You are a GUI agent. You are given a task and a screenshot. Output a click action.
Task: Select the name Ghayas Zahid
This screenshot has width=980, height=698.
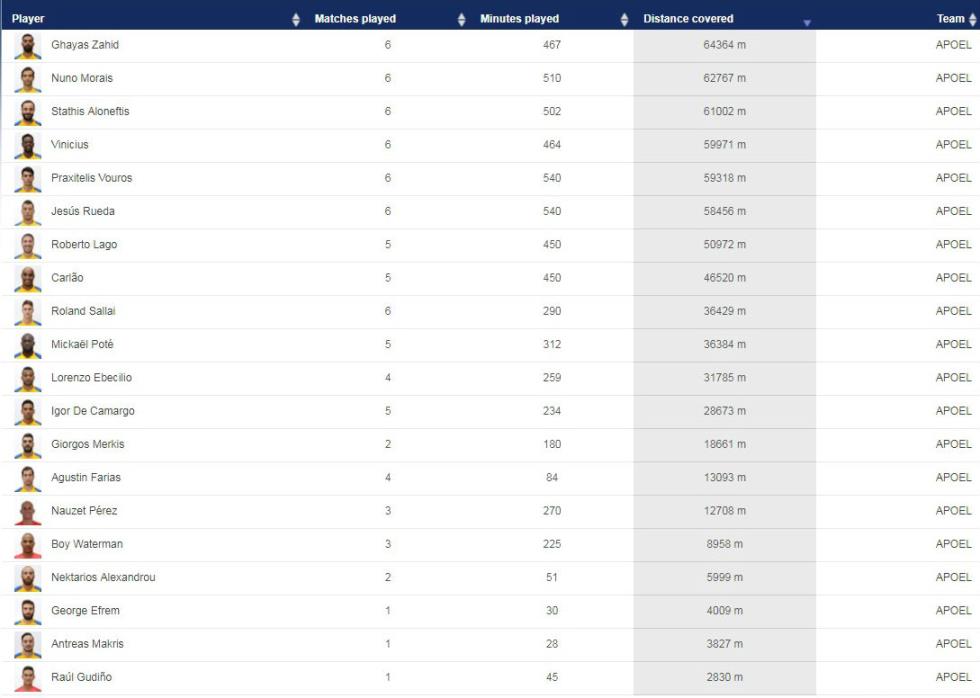(x=85, y=45)
